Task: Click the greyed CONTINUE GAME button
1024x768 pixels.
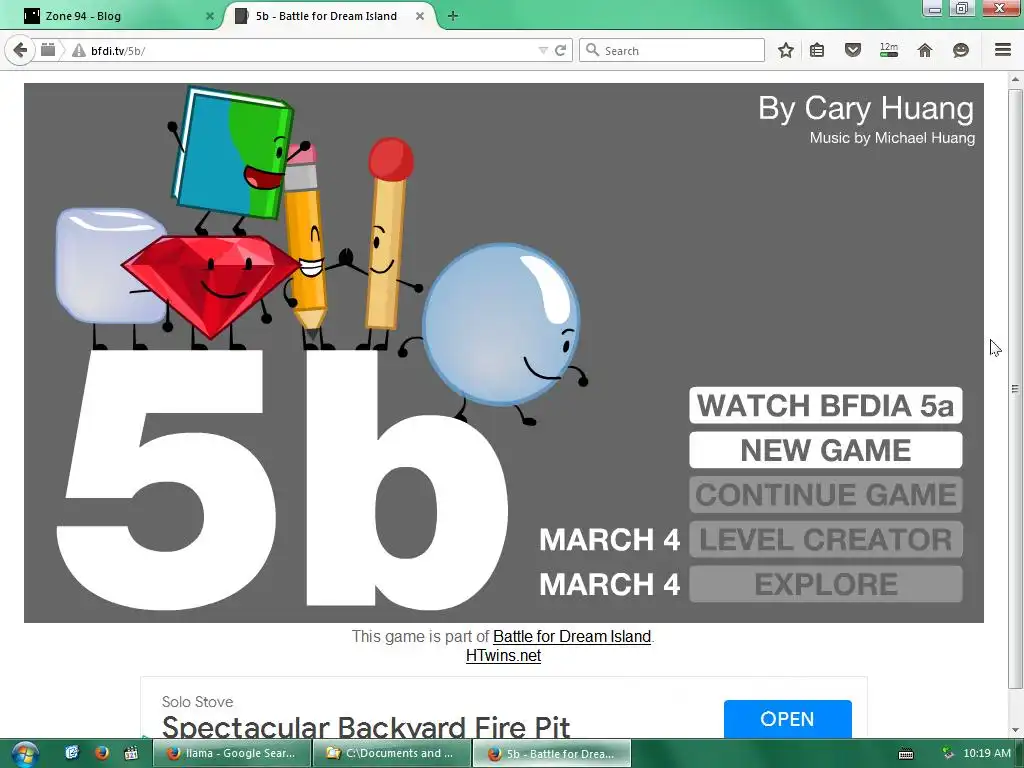Action: click(x=825, y=494)
